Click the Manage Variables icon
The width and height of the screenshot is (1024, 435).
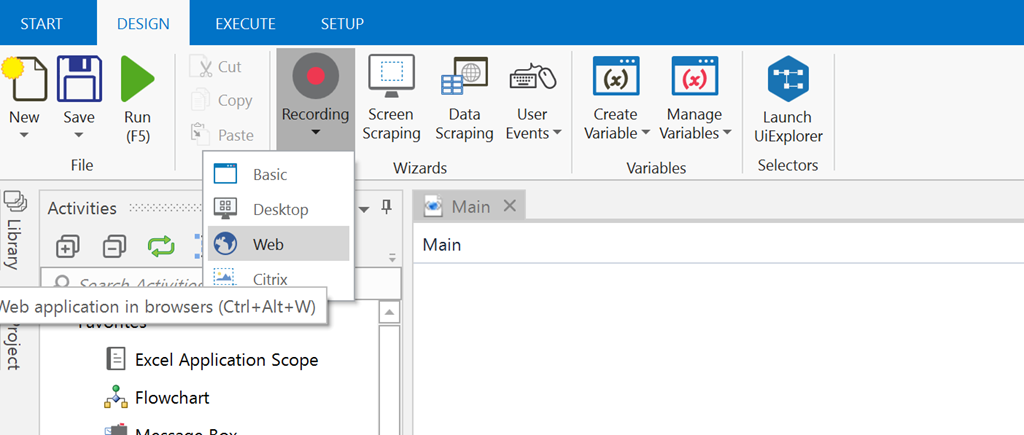(x=695, y=76)
